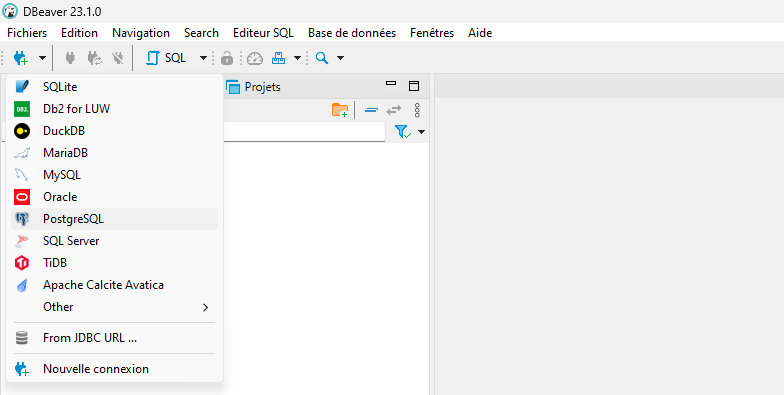Click the red TiDB hexagon icon
The image size is (784, 395).
22,263
